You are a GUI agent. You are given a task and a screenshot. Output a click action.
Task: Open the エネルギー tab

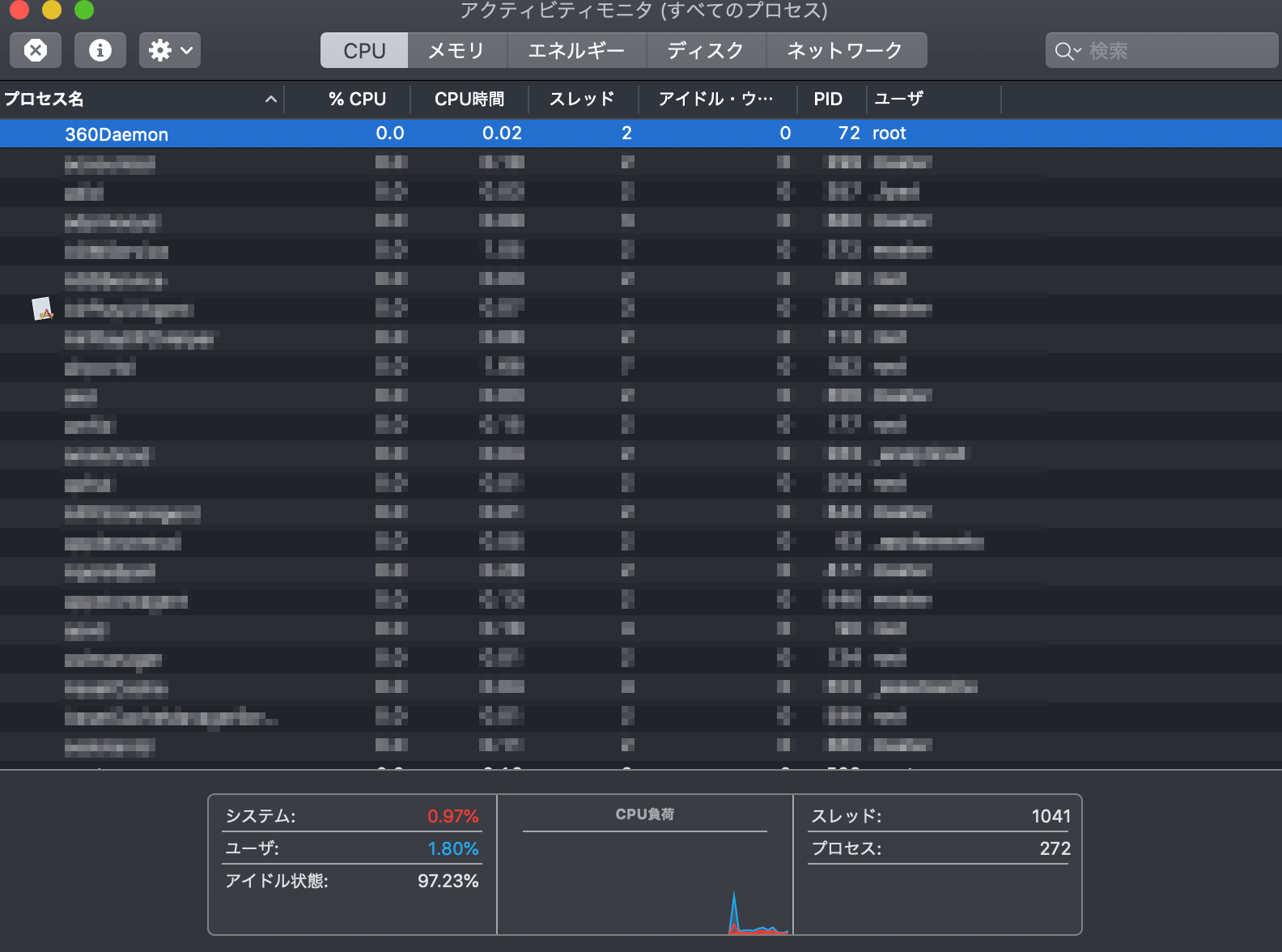(576, 50)
